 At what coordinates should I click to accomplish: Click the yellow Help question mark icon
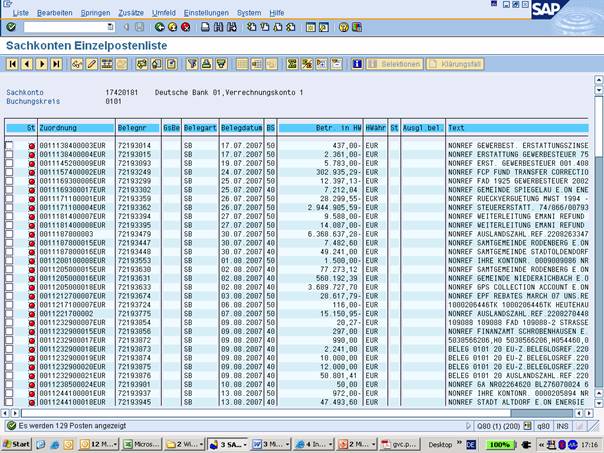click(344, 27)
